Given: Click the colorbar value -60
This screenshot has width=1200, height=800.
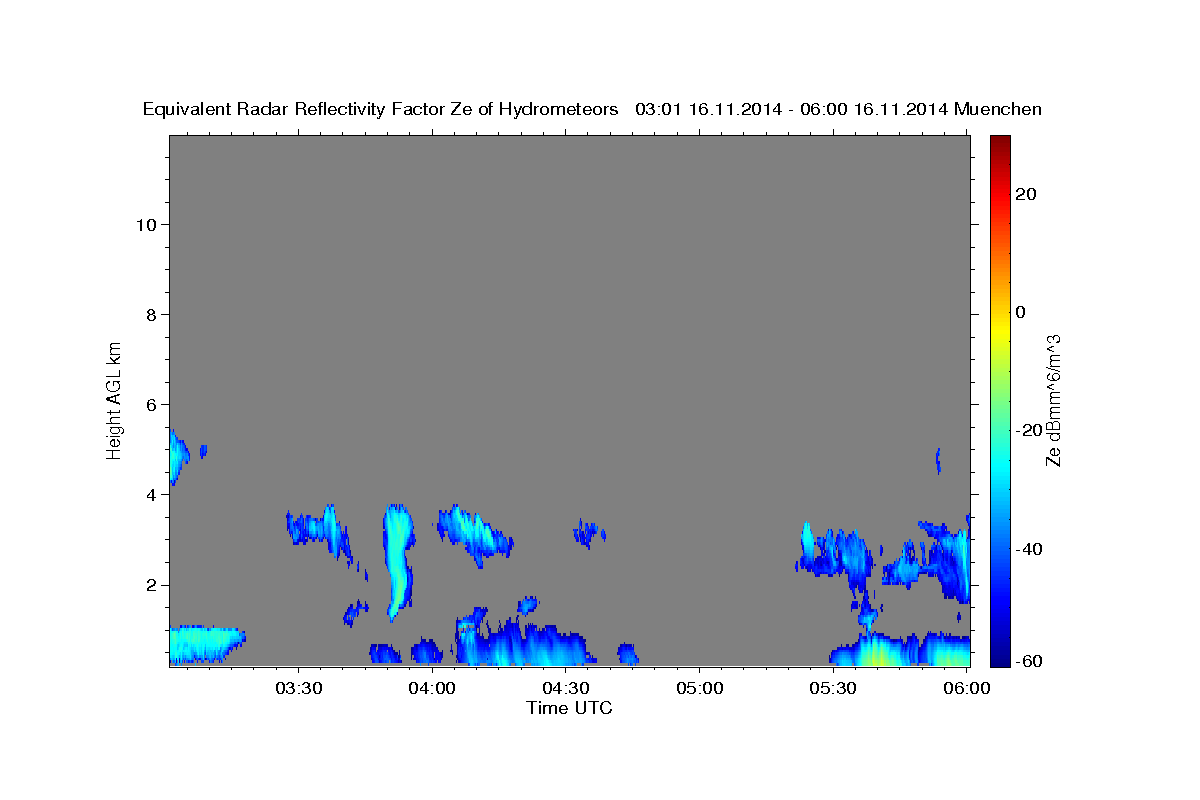Looking at the screenshot, I should pyautogui.click(x=1030, y=661).
